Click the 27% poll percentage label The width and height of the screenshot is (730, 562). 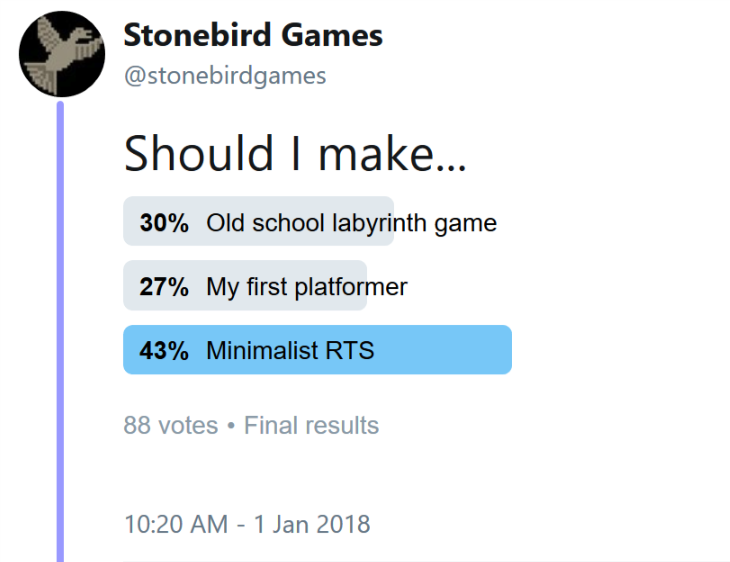tap(164, 286)
